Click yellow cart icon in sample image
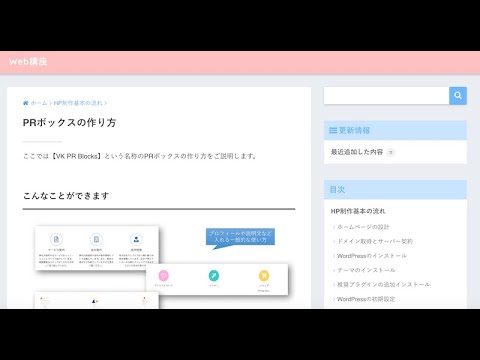The image size is (480, 360). point(264,276)
